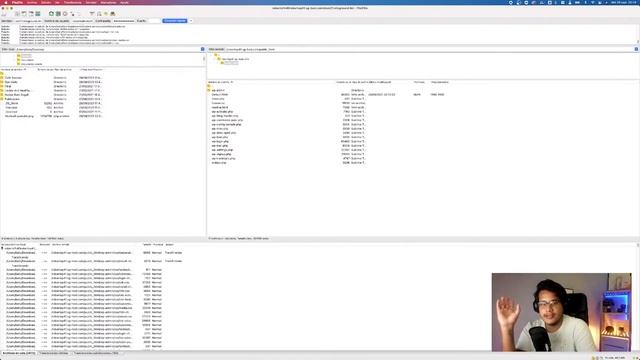Viewport: 640px width, 360px height.
Task: Open the Site Manager icon
Action: click(4, 14)
